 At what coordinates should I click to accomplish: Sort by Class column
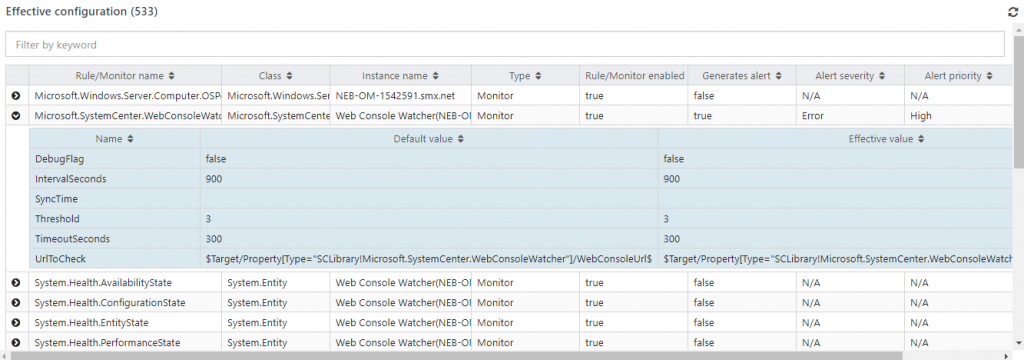coord(276,76)
